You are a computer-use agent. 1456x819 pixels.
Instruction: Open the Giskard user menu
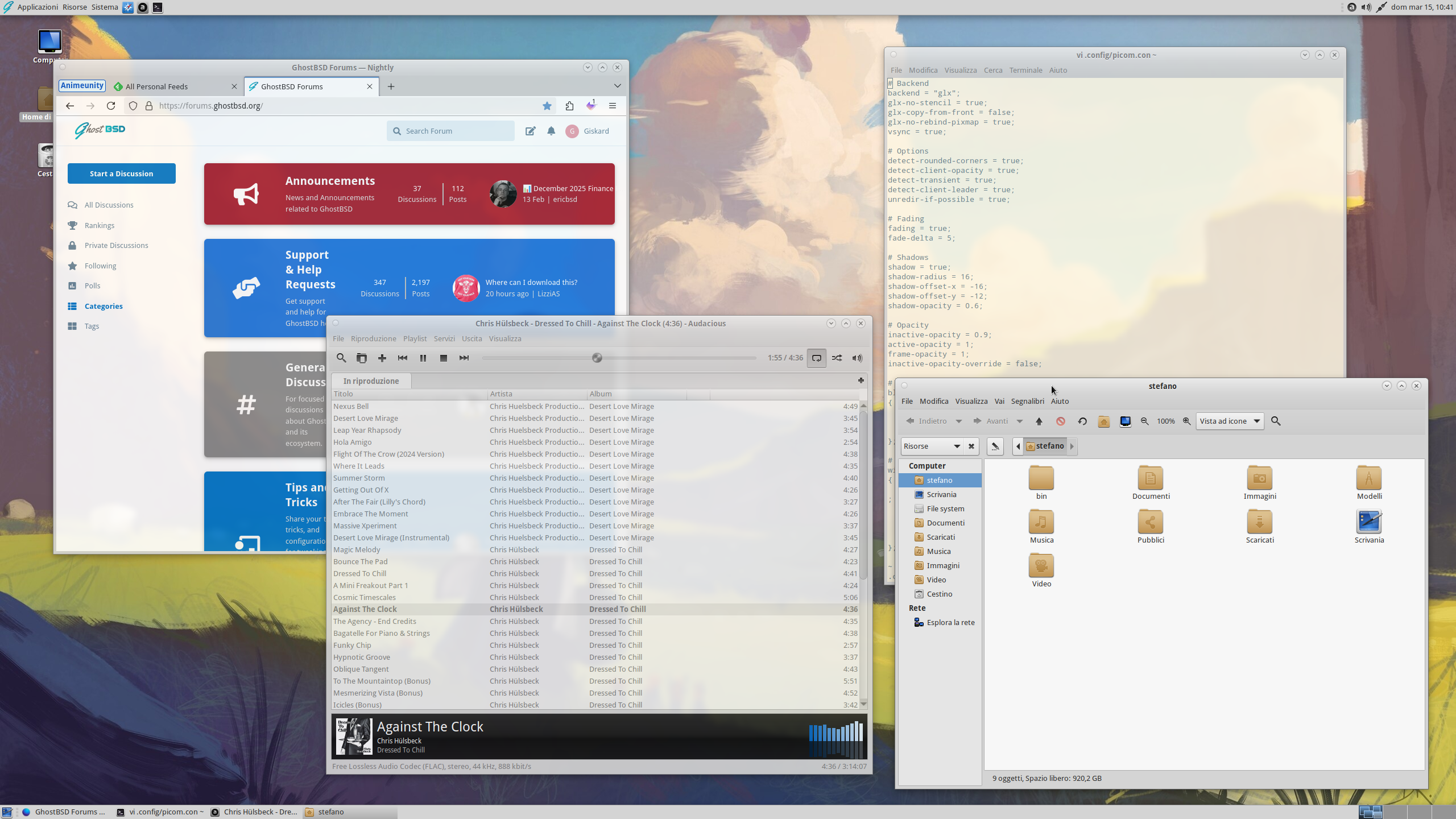(588, 131)
